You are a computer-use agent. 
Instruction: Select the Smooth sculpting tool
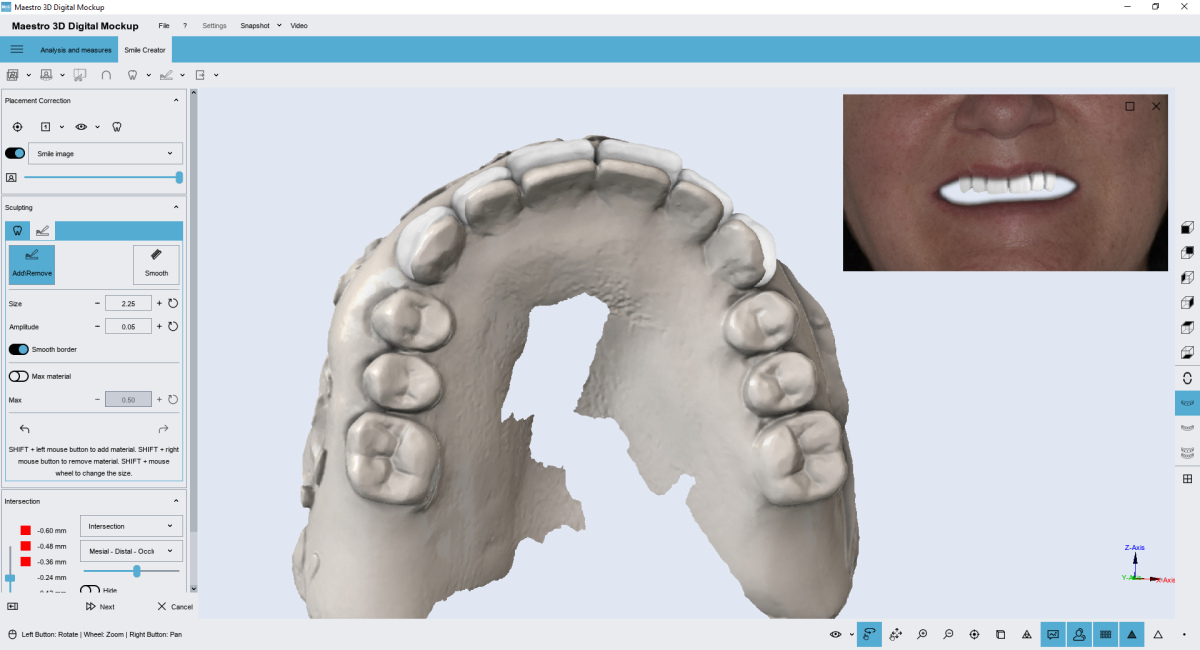156,264
